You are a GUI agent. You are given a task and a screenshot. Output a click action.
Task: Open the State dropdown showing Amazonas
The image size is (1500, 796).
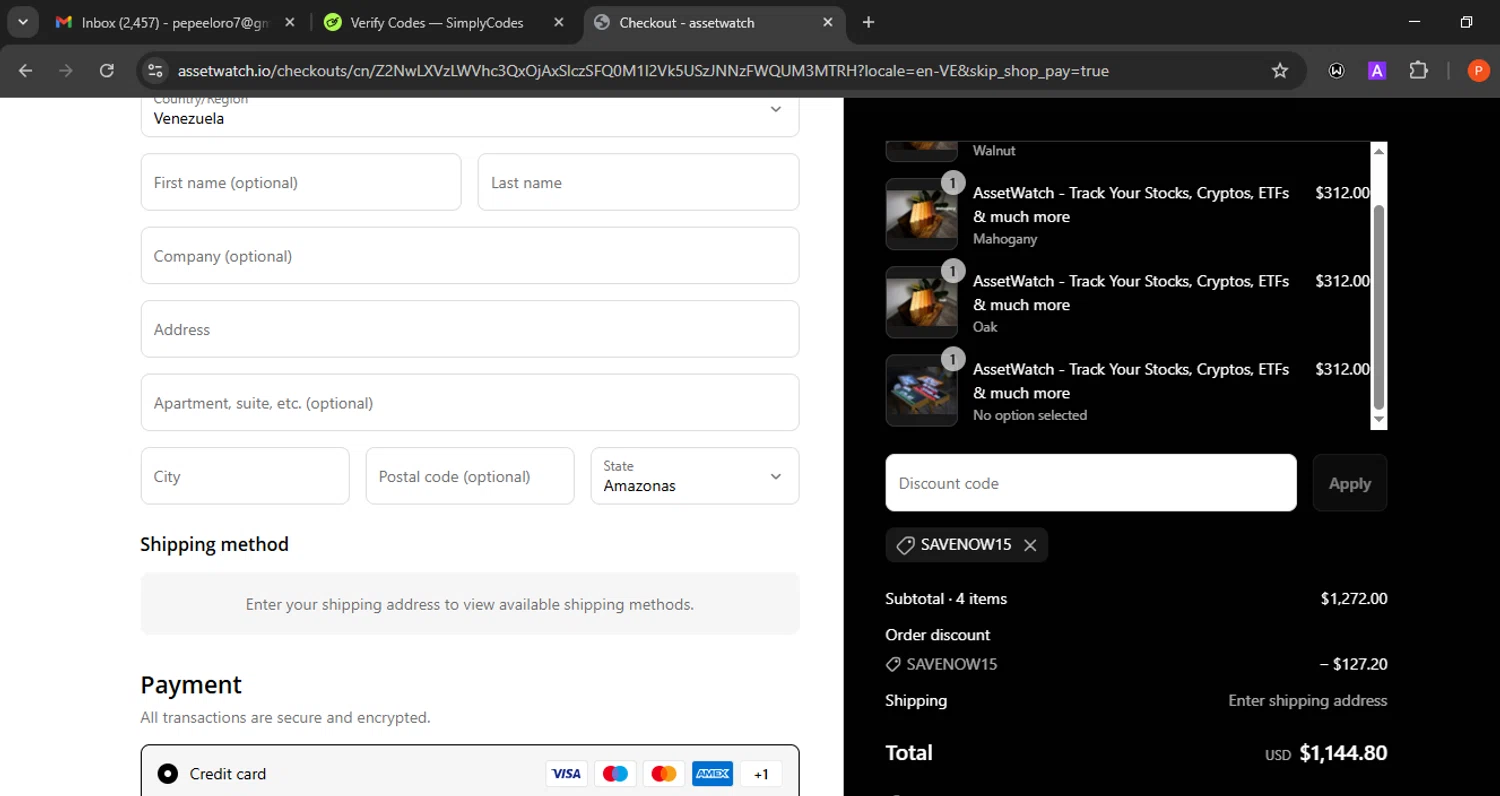(695, 476)
